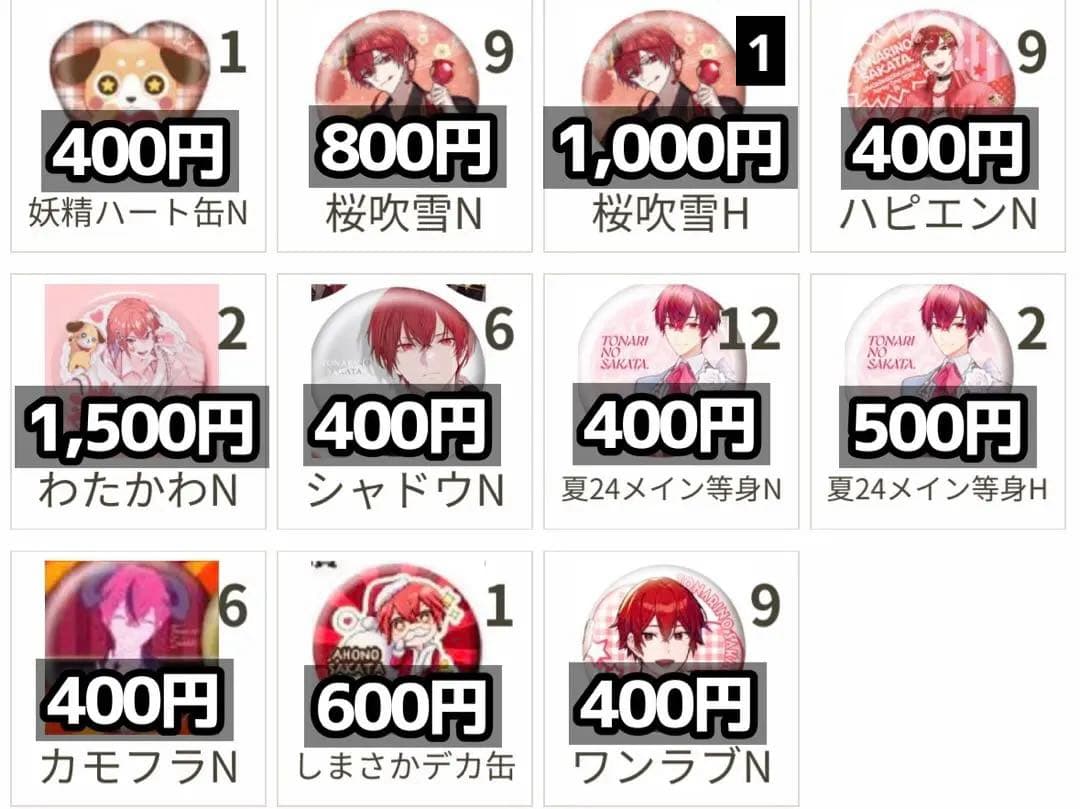Click the 1,000円 price tag
This screenshot has height=809, width=1080.
pyautogui.click(x=670, y=147)
